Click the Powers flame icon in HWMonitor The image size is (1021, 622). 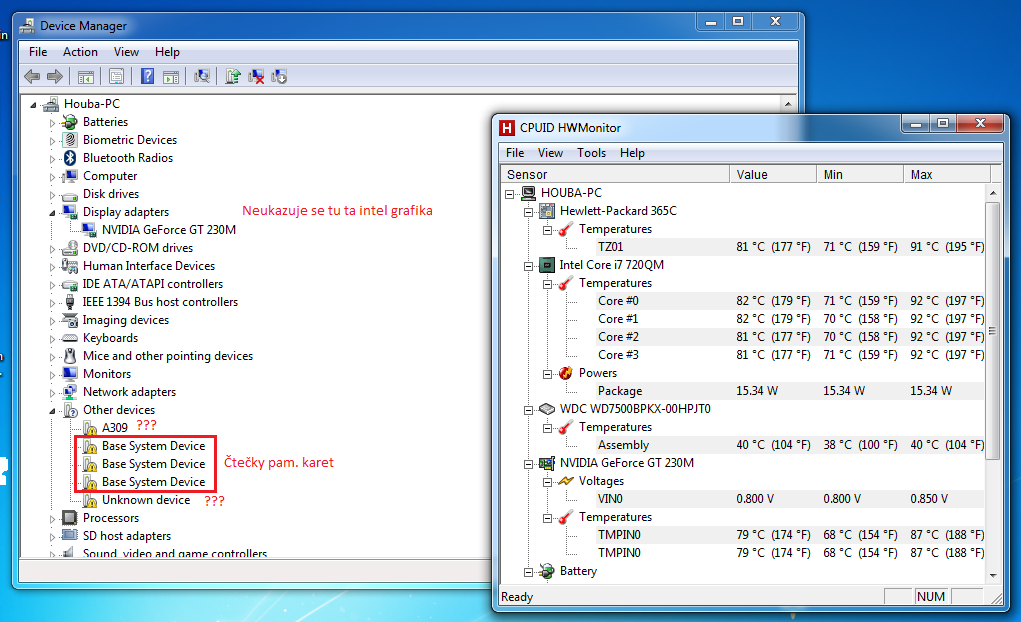tap(566, 373)
